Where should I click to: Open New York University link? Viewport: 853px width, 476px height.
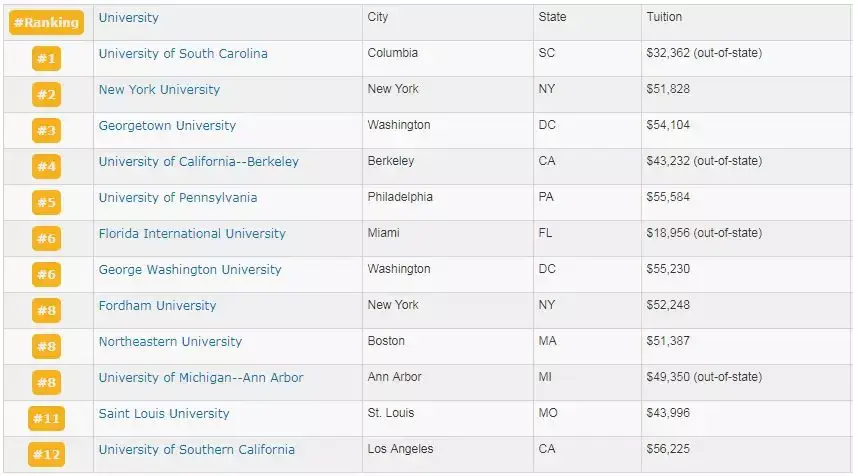pyautogui.click(x=159, y=90)
